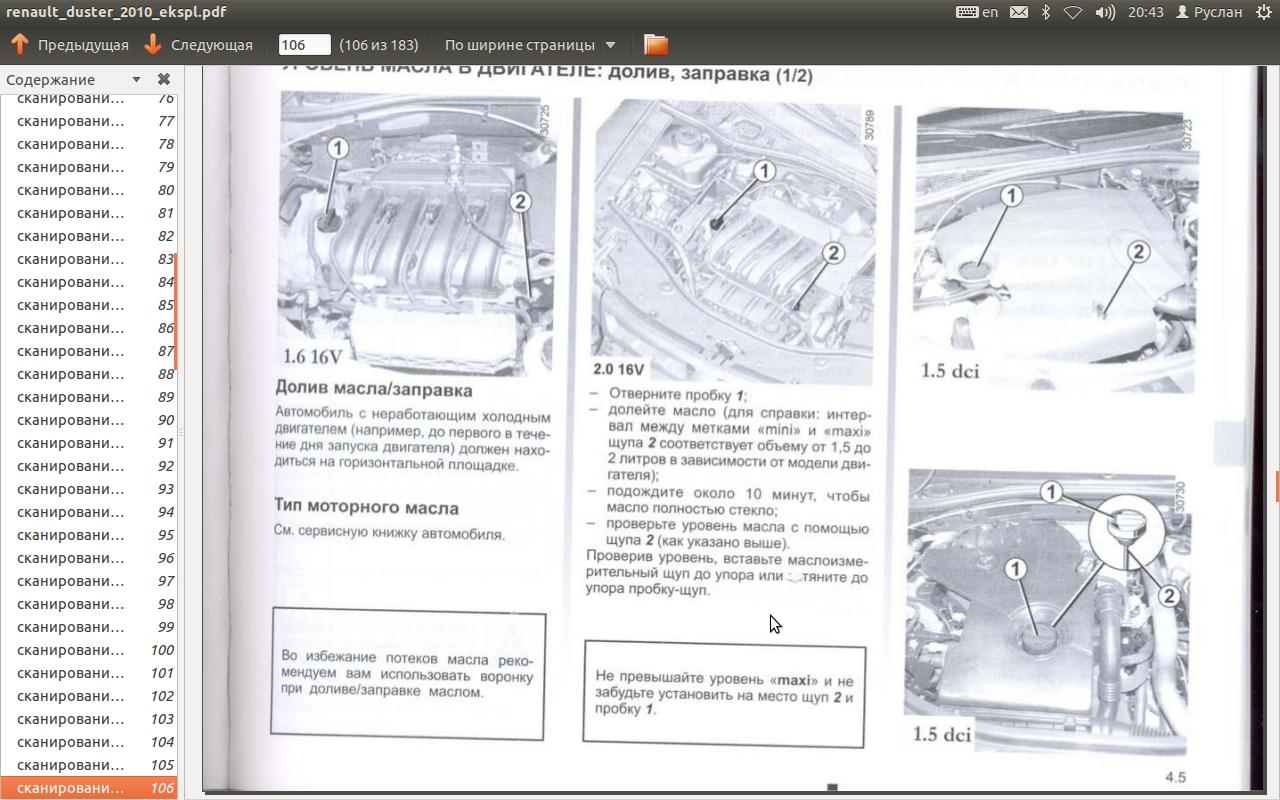Select contents entry for page 95
This screenshot has width=1280, height=800.
[x=89, y=535]
